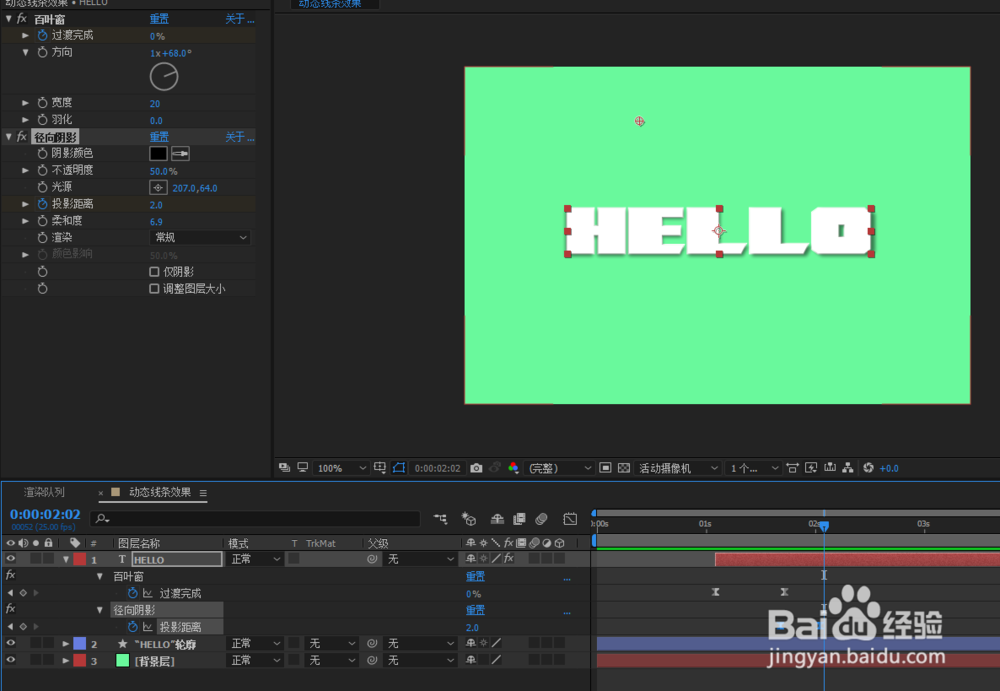This screenshot has width=1000, height=691.
Task: Enable motion blur icon in timeline
Action: [x=541, y=519]
